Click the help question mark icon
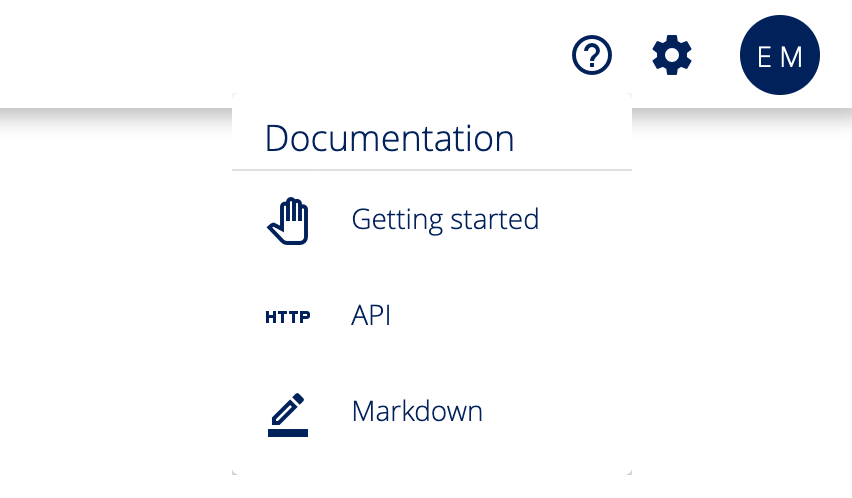Image resolution: width=852 pixels, height=498 pixels. (592, 55)
